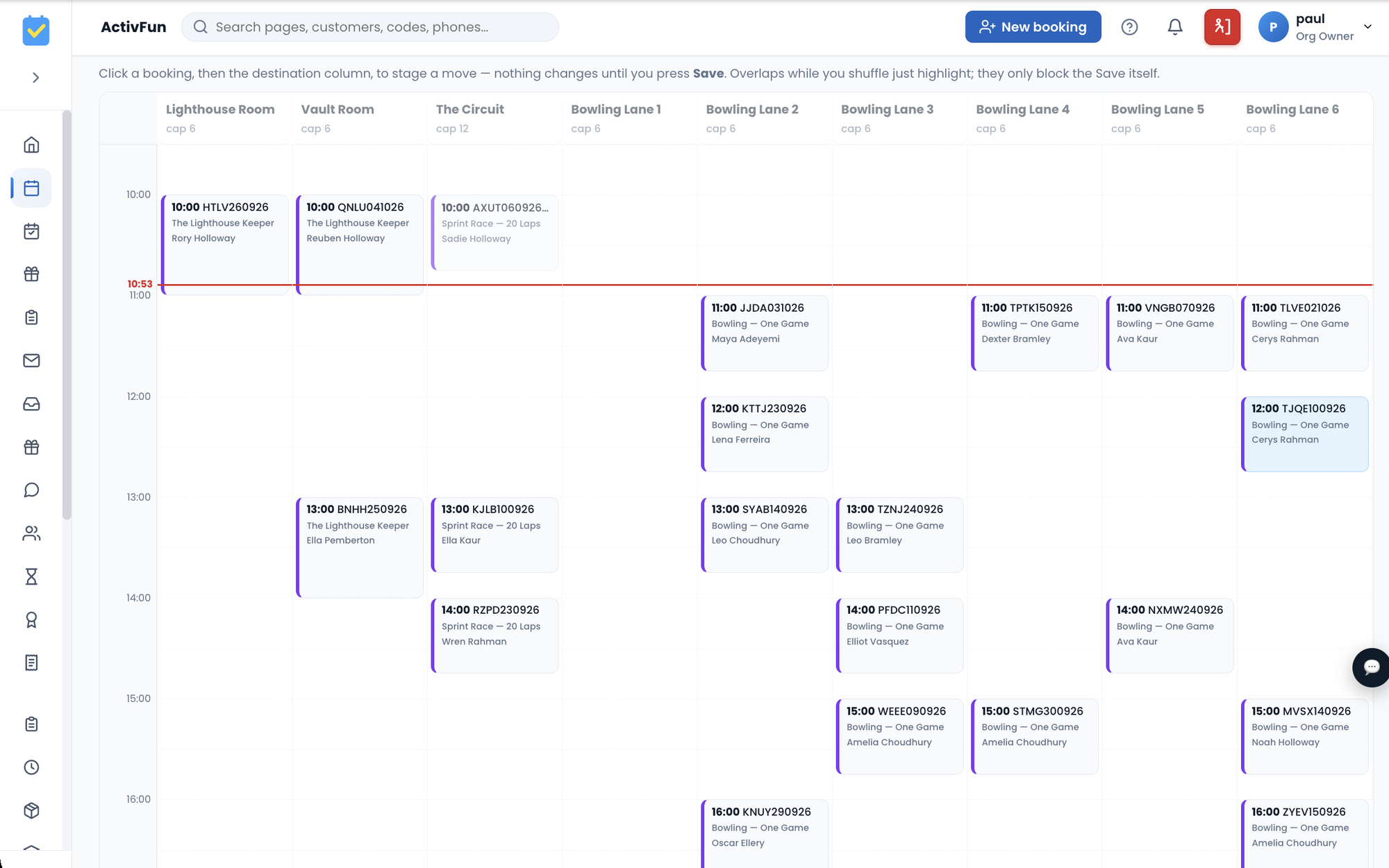This screenshot has height=868, width=1389.
Task: Open the award ribbon icon
Action: [31, 620]
